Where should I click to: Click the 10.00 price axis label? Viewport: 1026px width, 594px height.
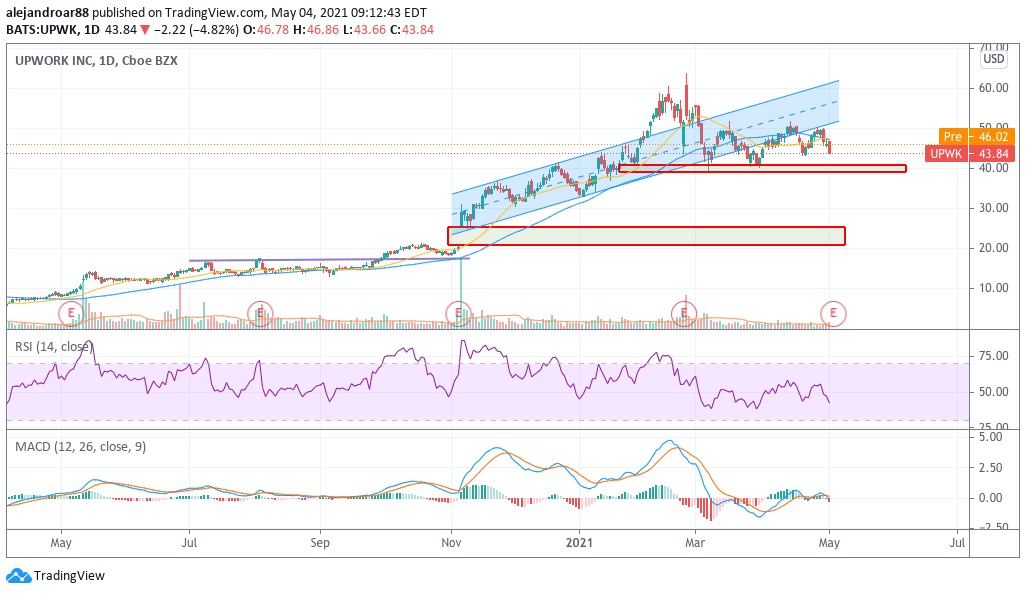tap(993, 288)
